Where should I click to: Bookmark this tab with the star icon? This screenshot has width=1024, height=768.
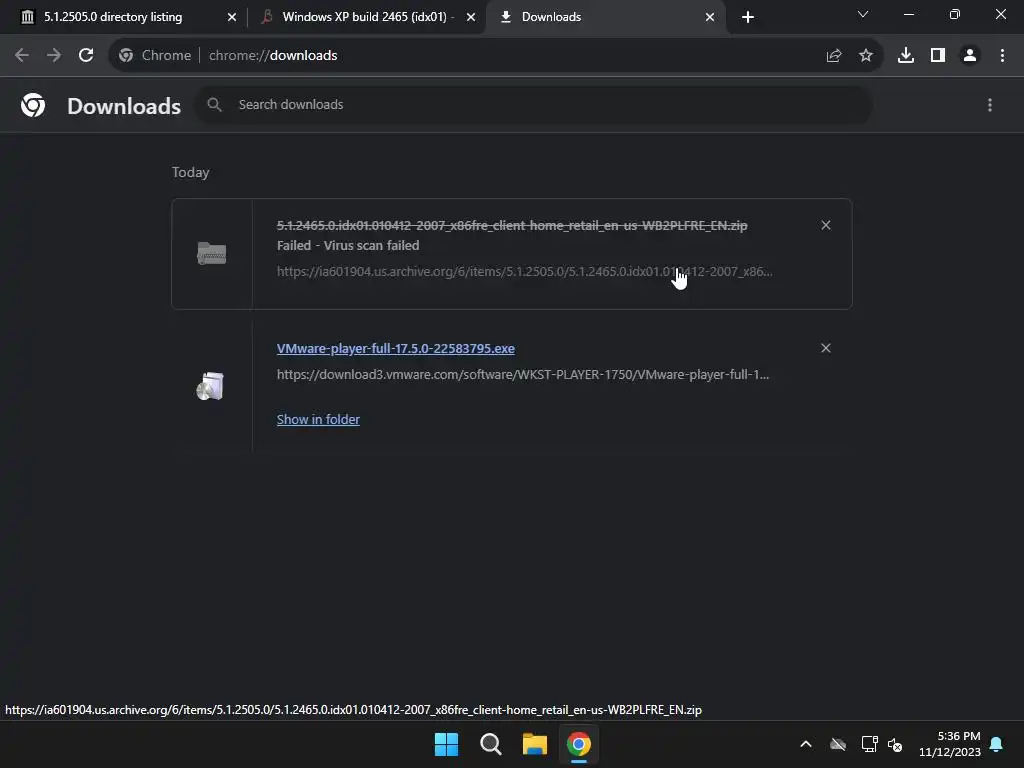click(865, 56)
